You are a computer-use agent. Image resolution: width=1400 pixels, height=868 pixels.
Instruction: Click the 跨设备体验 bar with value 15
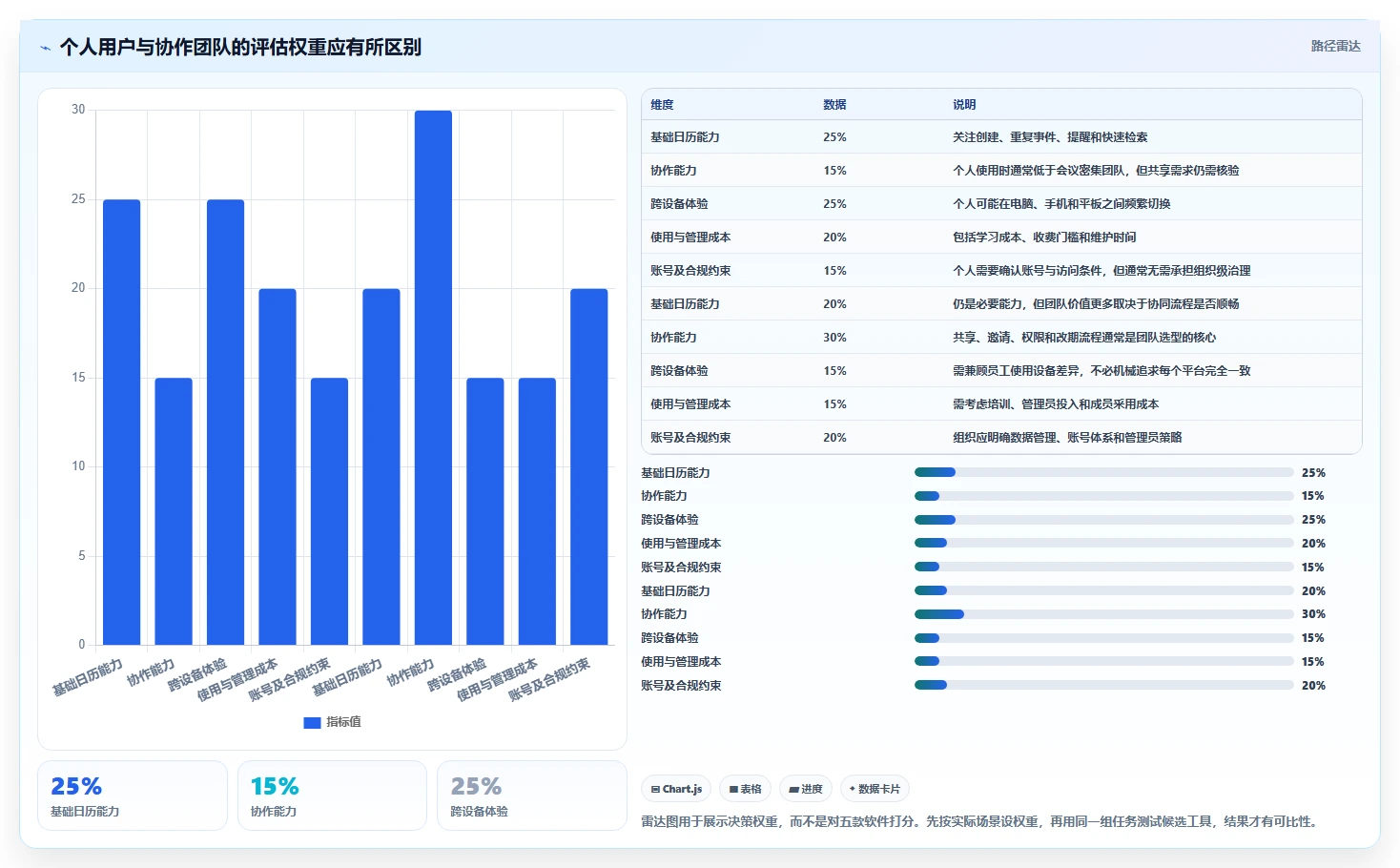click(x=485, y=511)
